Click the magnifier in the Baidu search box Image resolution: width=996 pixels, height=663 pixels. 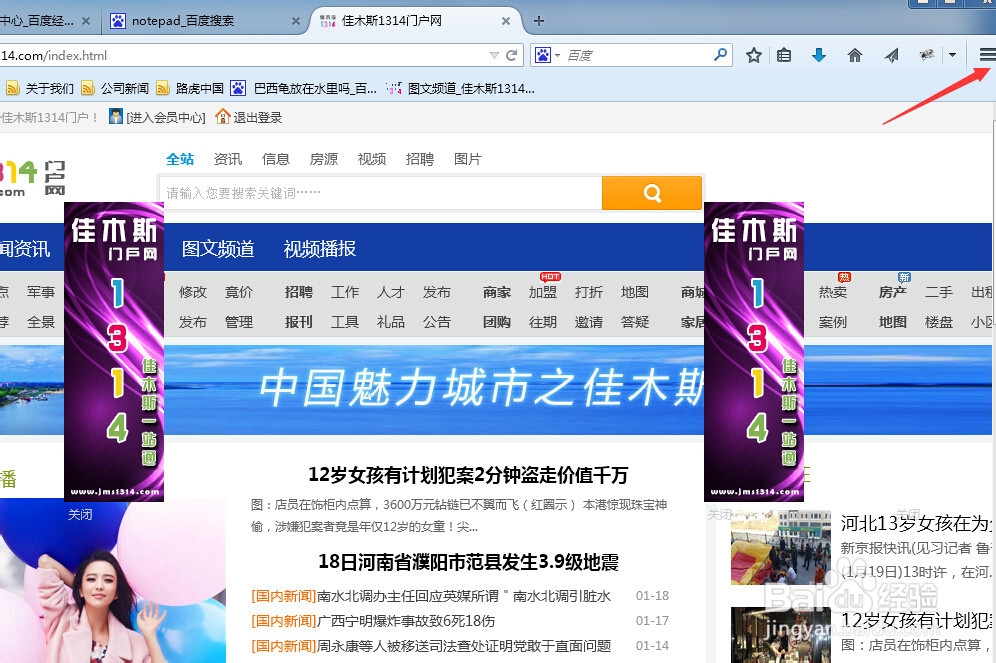[x=720, y=55]
